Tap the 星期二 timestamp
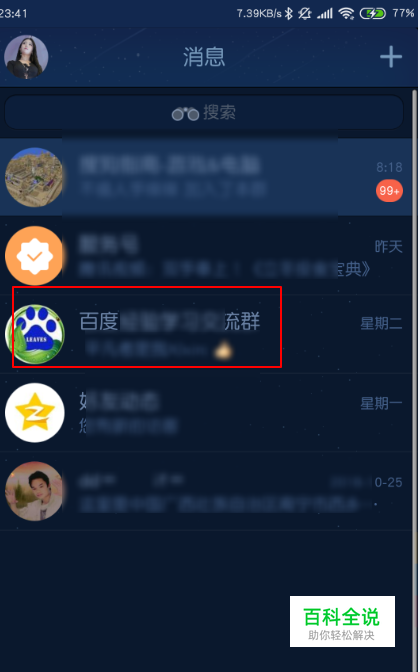The height and width of the screenshot is (672, 420). pyautogui.click(x=381, y=324)
